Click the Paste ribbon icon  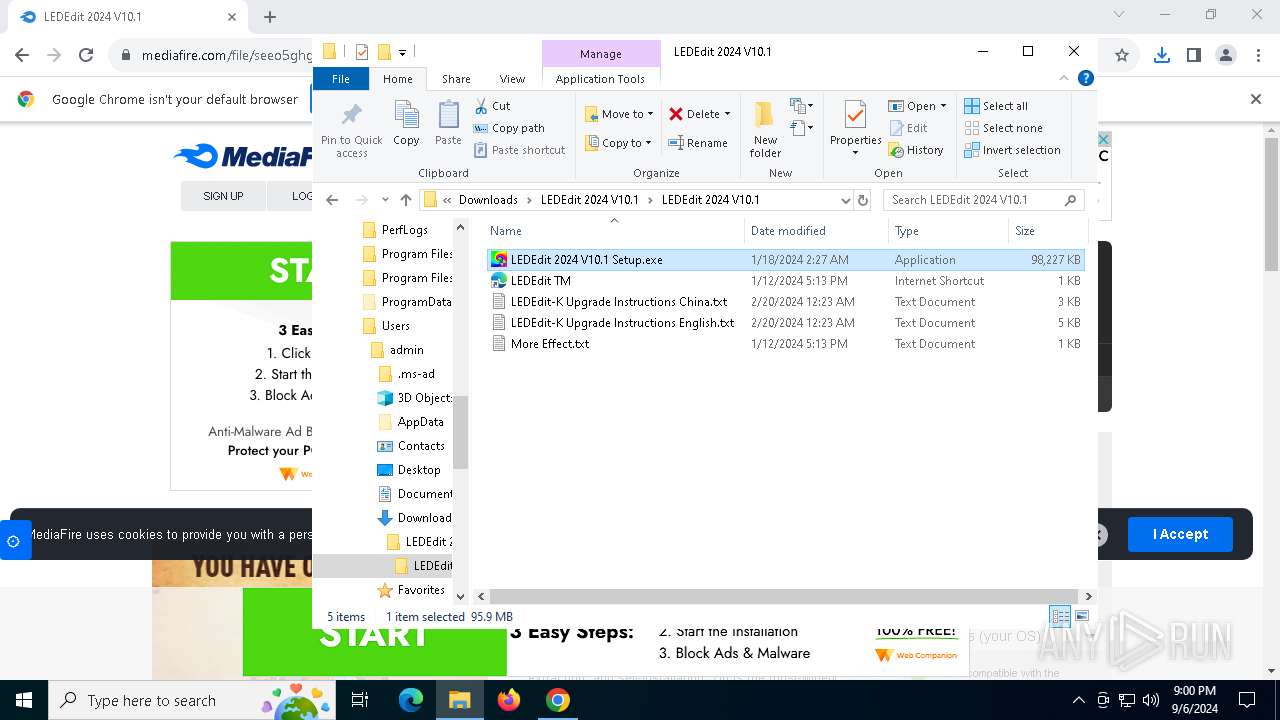(448, 115)
